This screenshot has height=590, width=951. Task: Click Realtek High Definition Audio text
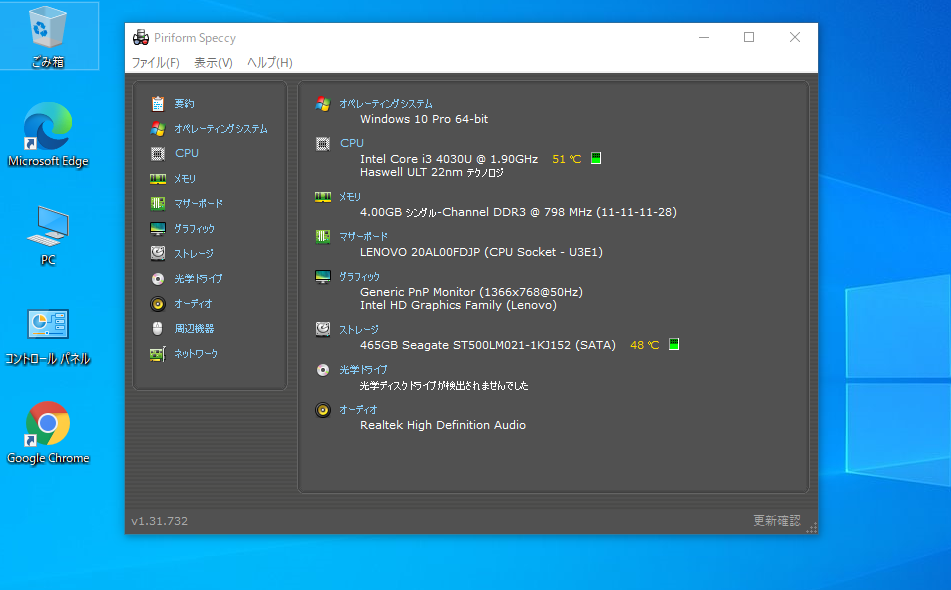tap(443, 425)
